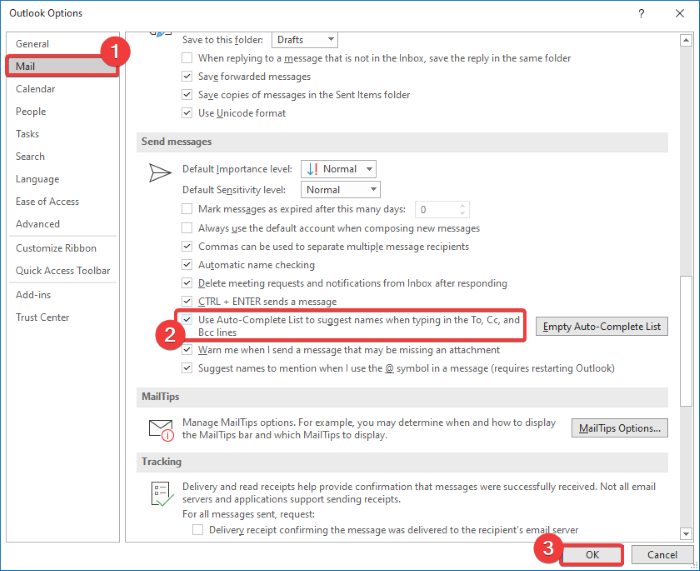Disable CTRL + ENTER sends a message
Screen dimensions: 700x571
coord(187,301)
